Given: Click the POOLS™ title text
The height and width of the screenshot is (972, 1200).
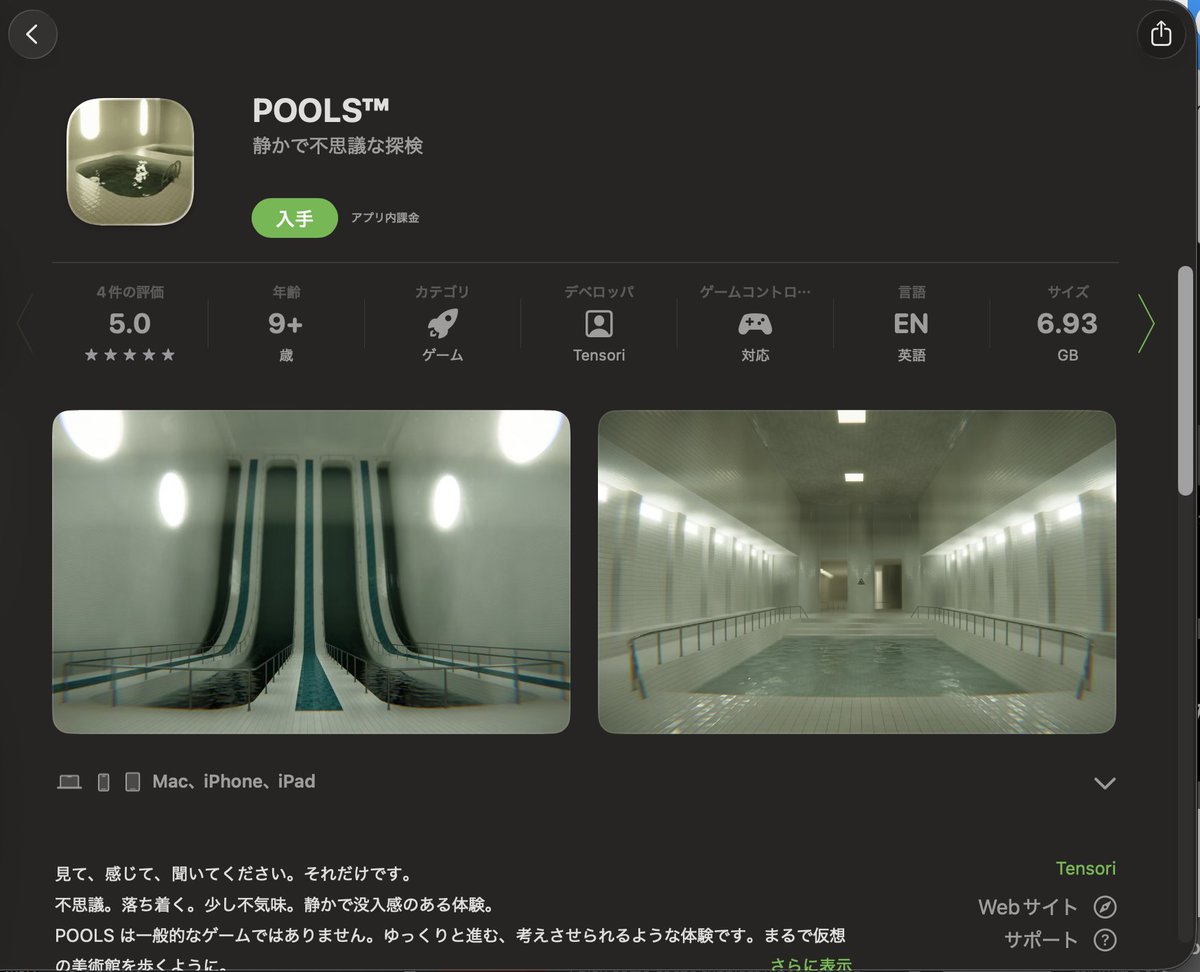Looking at the screenshot, I should 320,110.
